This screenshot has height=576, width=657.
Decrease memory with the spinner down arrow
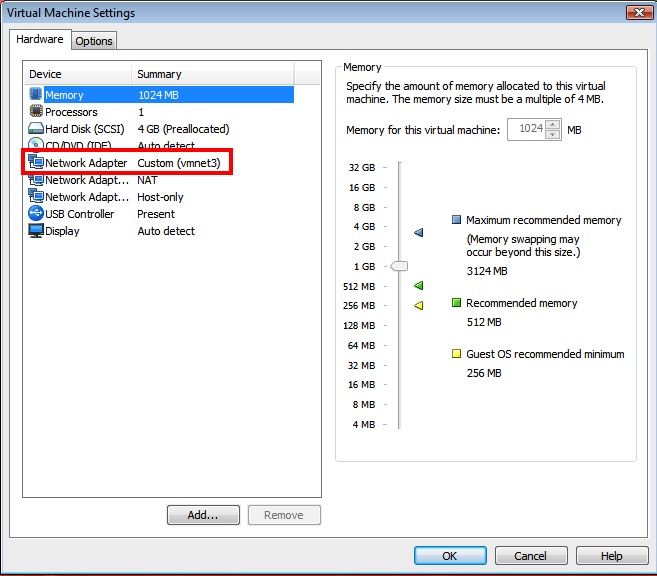coord(552,135)
